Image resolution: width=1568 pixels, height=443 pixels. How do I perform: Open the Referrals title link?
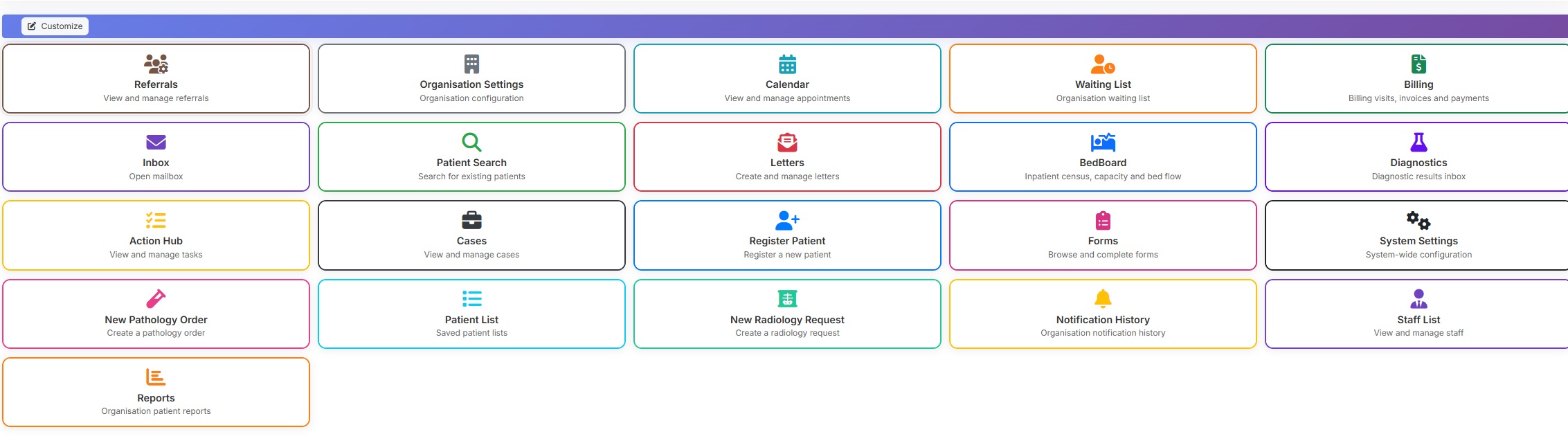click(x=156, y=84)
